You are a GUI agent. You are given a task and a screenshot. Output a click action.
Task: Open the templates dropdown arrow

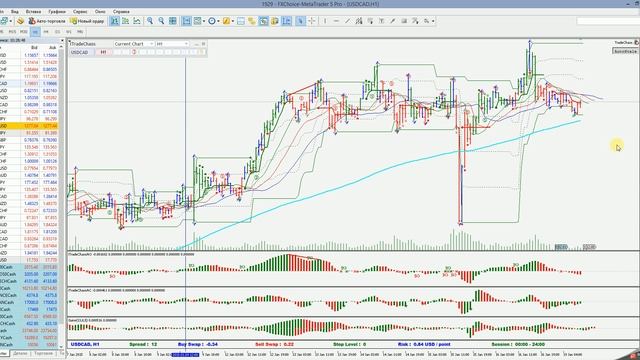(233, 21)
